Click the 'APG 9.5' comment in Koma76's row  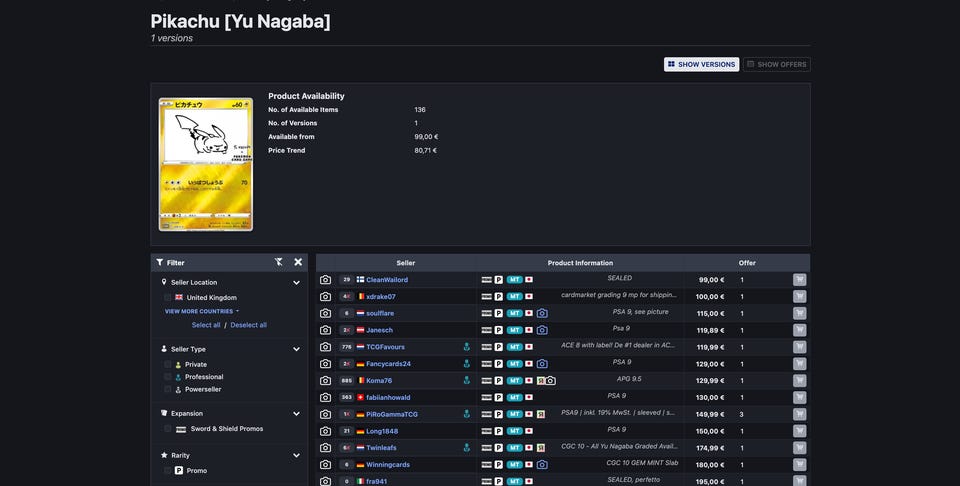point(629,379)
